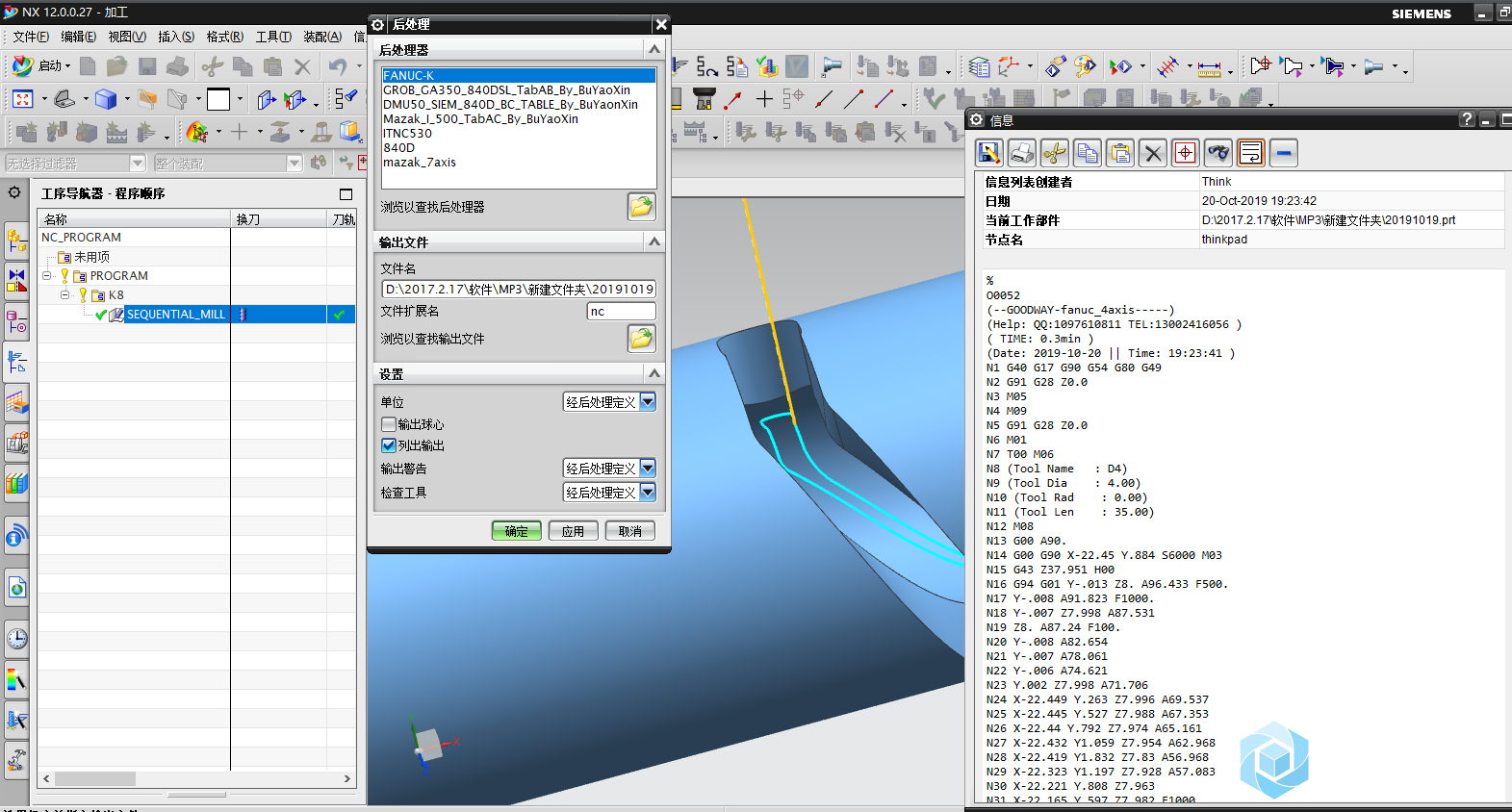Open the 检查工具 dropdown

coord(648,492)
